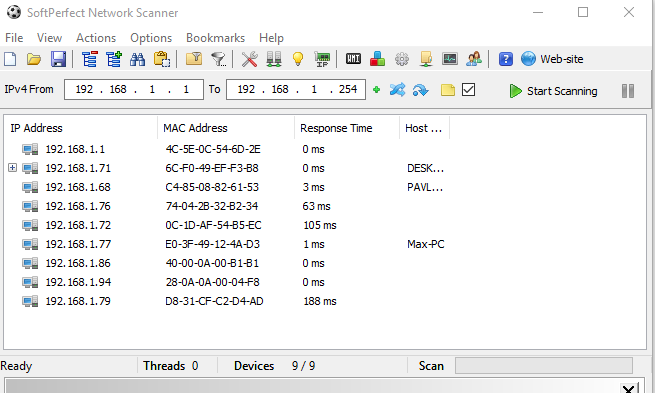Screen dimensions: 655x393
Task: Open Find with binoculars icon
Action: click(137, 59)
